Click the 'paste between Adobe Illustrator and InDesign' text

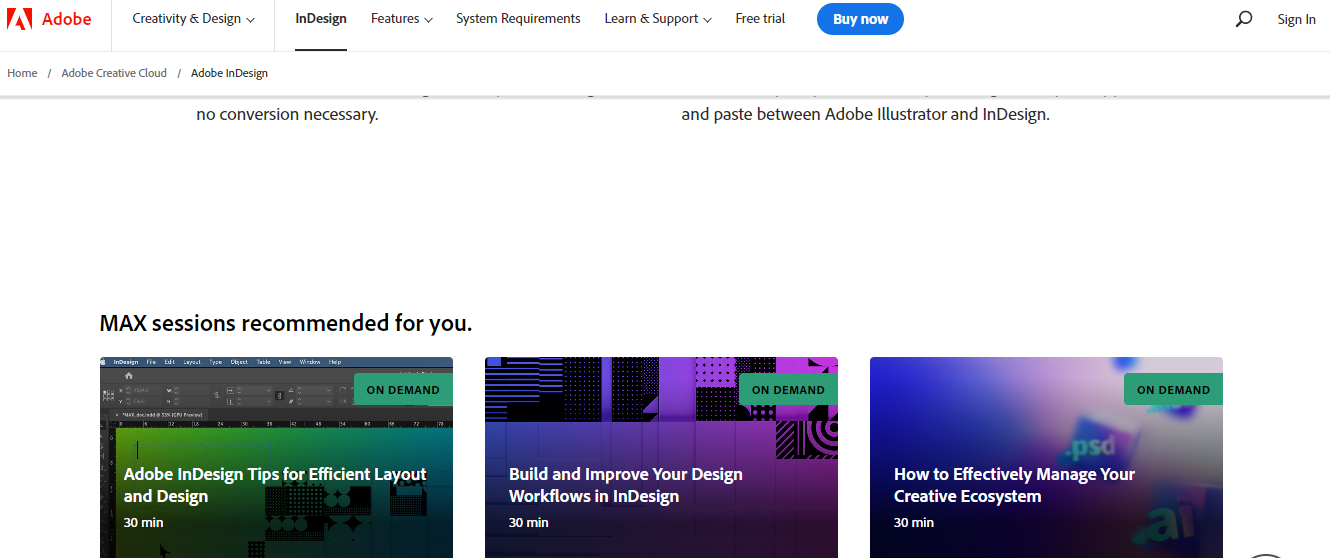pos(880,114)
